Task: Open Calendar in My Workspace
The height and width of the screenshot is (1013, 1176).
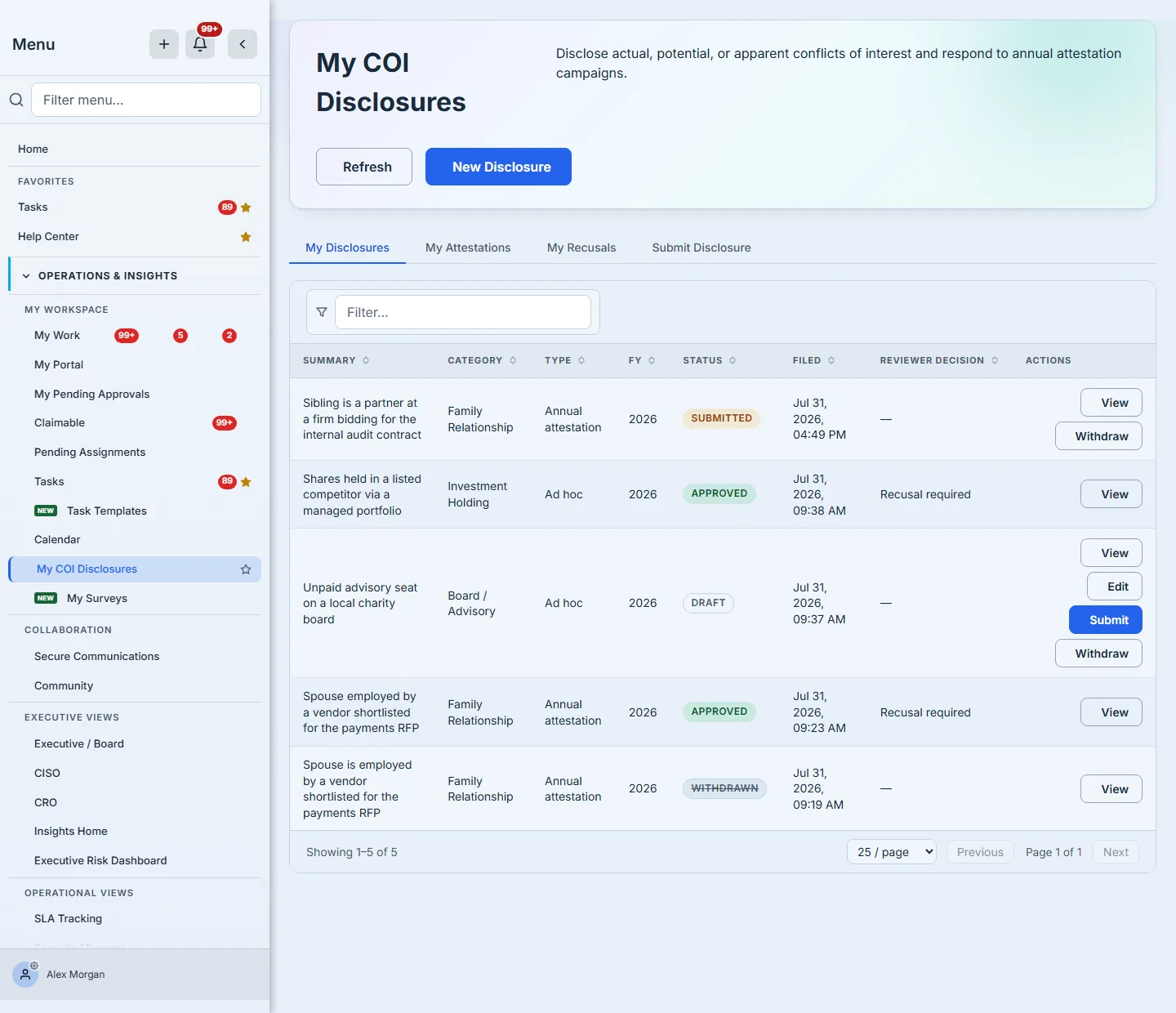Action: [135, 539]
